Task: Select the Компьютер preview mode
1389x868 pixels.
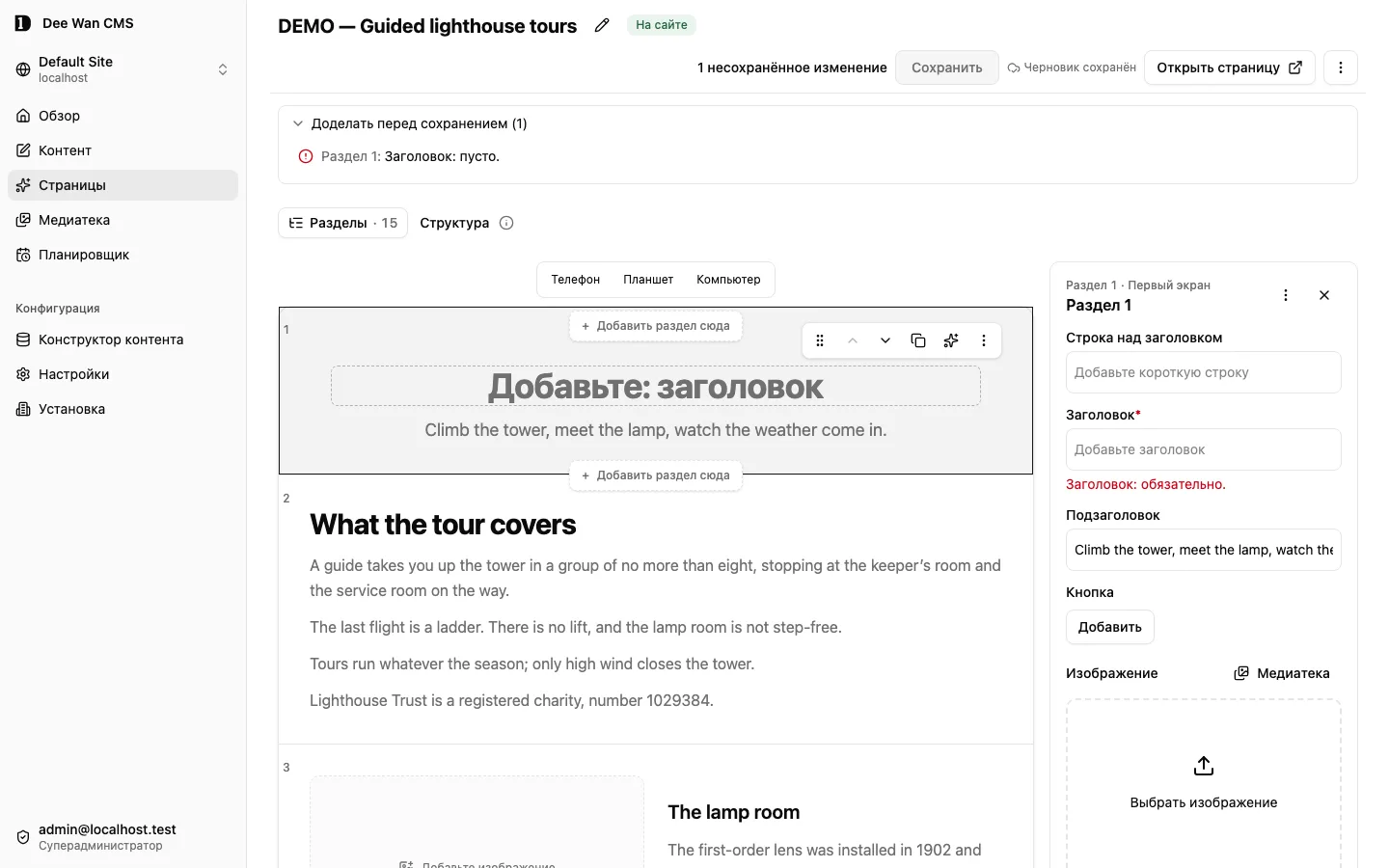Action: 728,280
